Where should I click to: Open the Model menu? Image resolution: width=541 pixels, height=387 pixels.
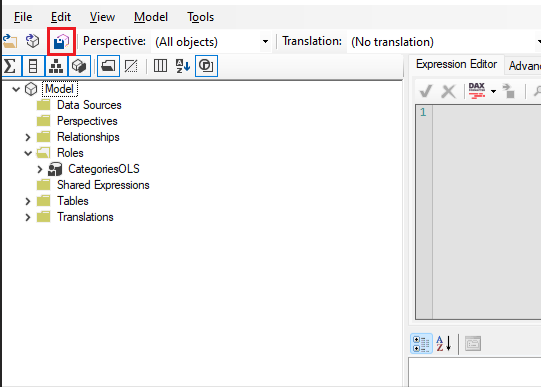pos(151,17)
